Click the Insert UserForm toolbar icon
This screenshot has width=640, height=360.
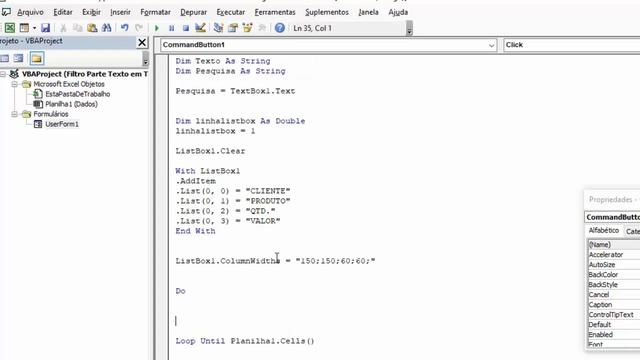[24, 28]
